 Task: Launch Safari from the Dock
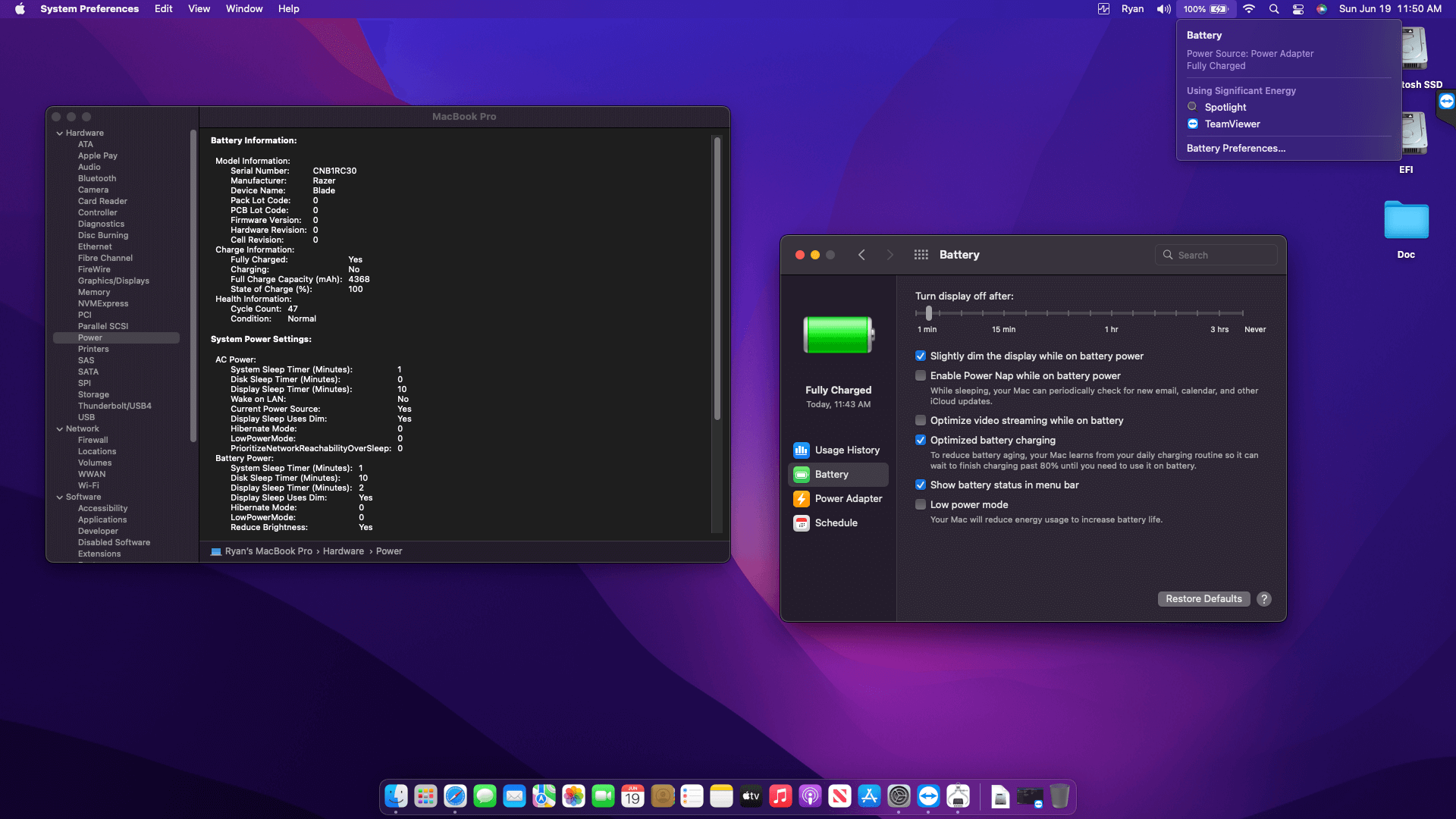(455, 796)
